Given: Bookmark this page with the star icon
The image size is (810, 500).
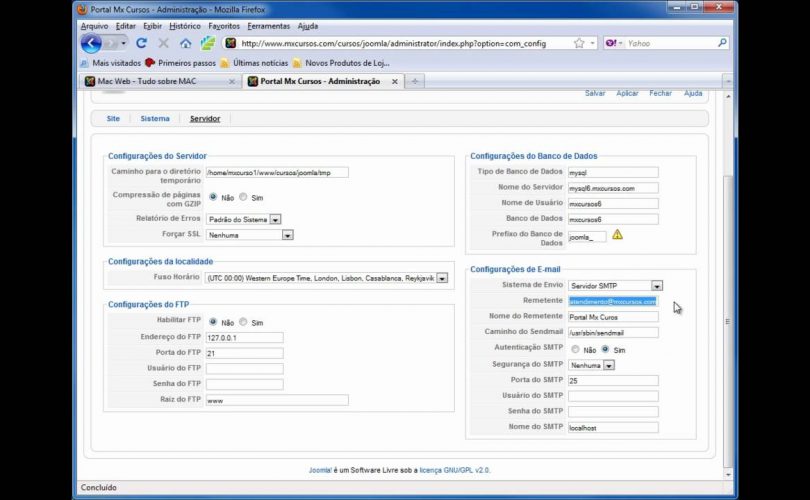Looking at the screenshot, I should coord(579,43).
